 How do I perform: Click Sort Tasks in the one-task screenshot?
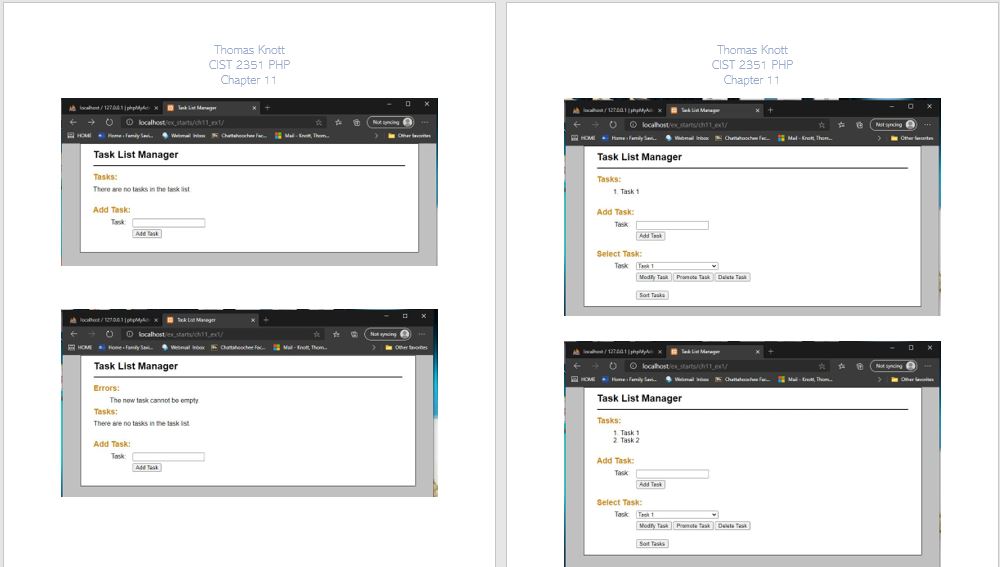click(x=652, y=295)
